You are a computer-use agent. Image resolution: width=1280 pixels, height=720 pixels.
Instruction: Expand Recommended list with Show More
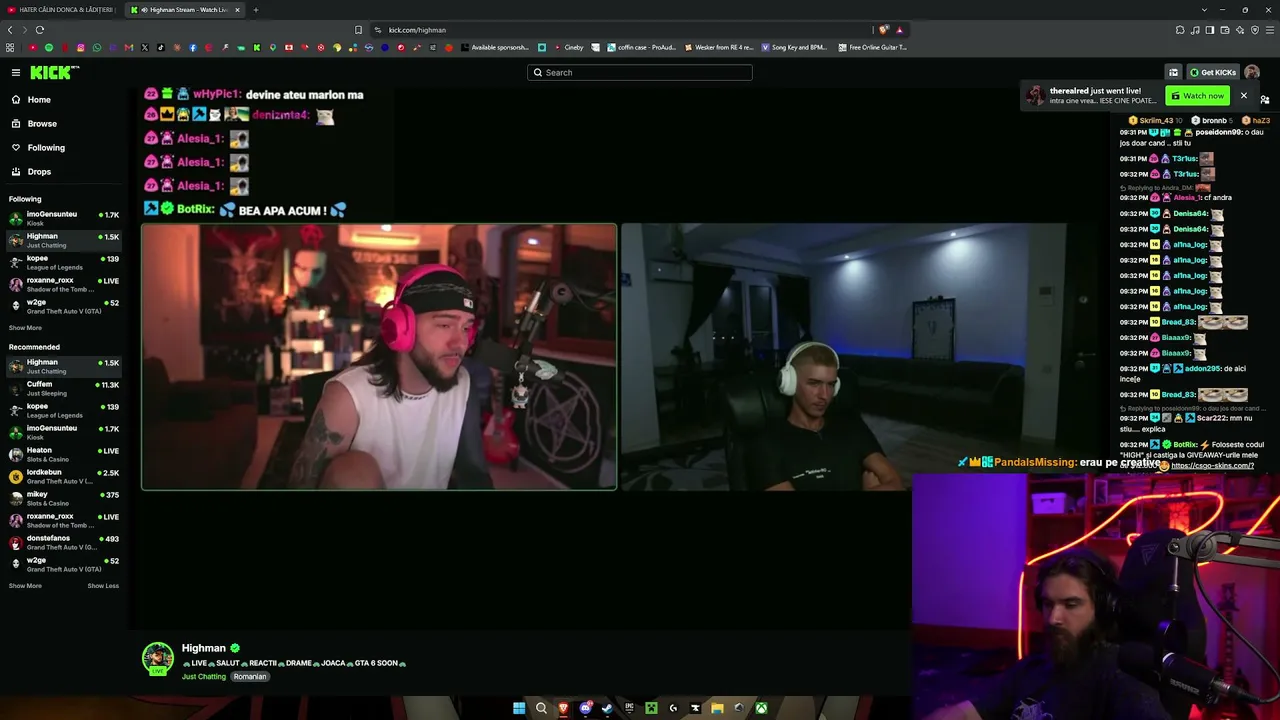pyautogui.click(x=25, y=586)
